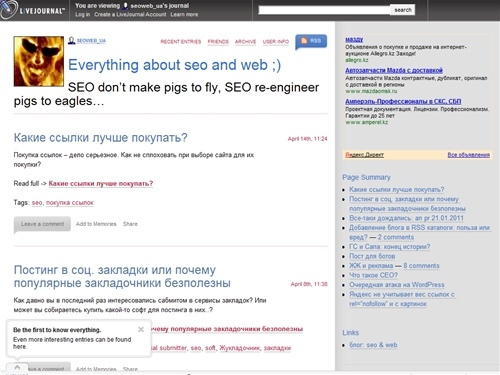Viewport: 500px width, 375px height.
Task: Open the post title 'Какие ссылки лучше покупать?'
Action: pyautogui.click(x=100, y=137)
